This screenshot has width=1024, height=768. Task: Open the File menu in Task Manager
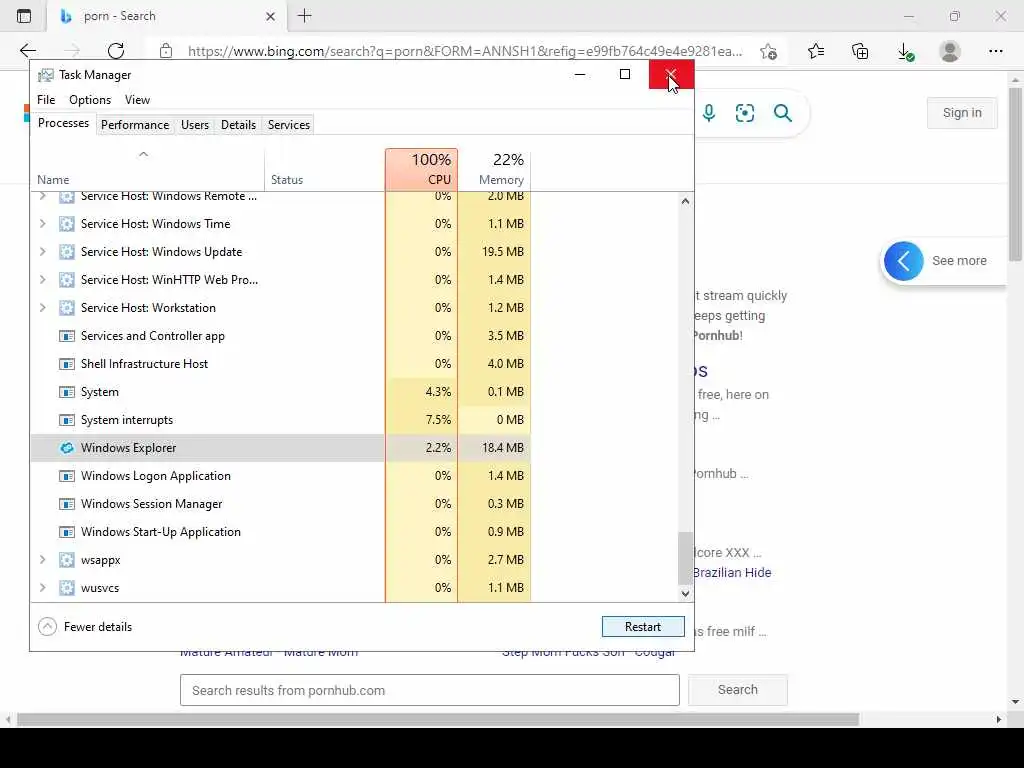pyautogui.click(x=46, y=100)
